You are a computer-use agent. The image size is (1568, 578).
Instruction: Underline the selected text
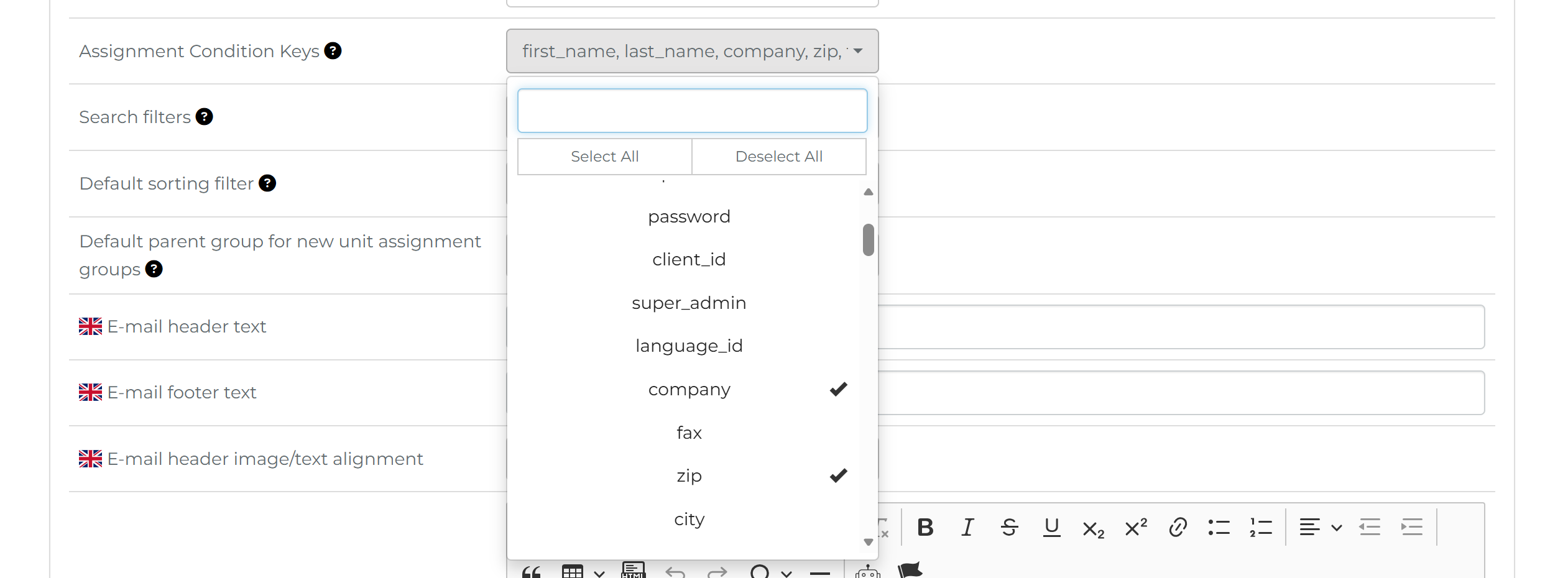pos(1051,528)
